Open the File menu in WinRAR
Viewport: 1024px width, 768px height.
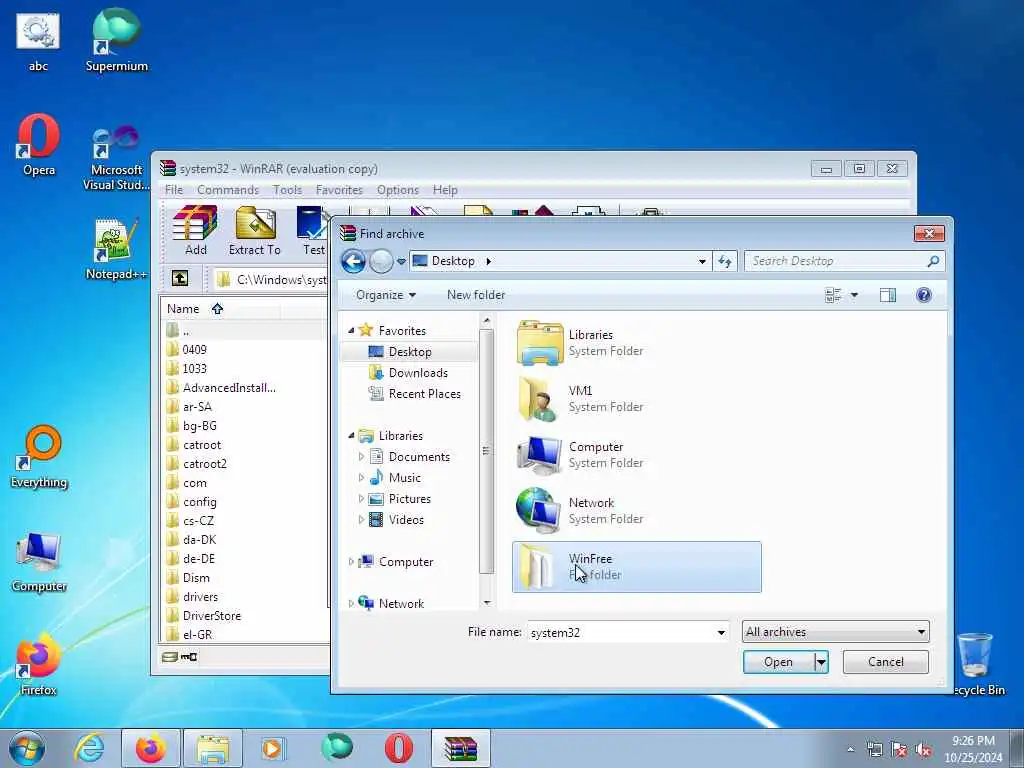[174, 190]
